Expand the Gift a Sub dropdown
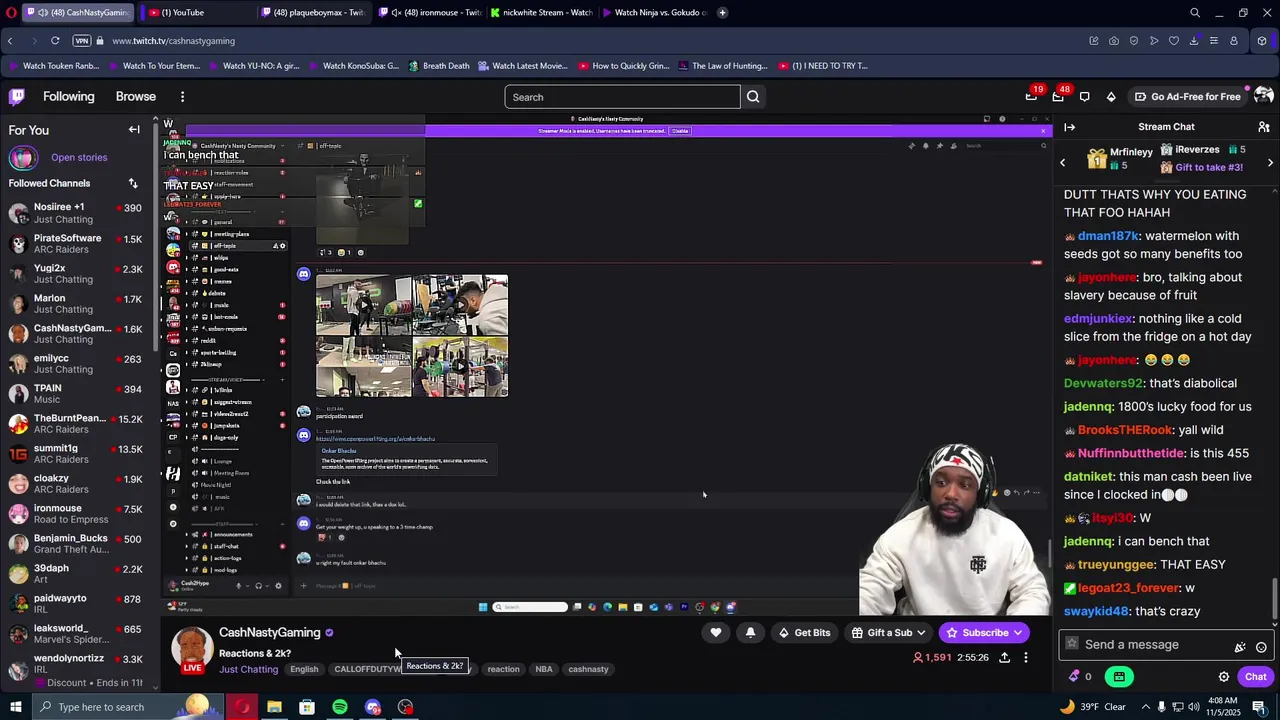Viewport: 1280px width, 720px height. point(921,633)
